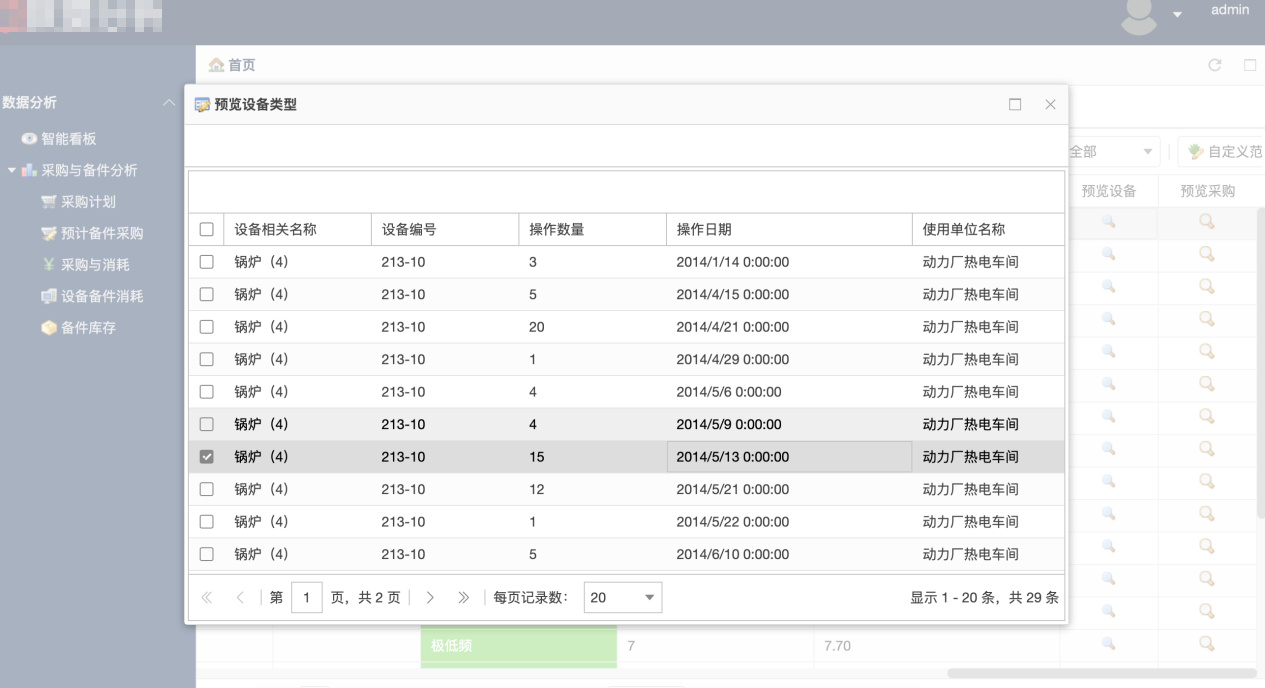The width and height of the screenshot is (1265, 688).
Task: Uncheck the selected 2014/5/13 row checkbox
Action: [x=207, y=457]
